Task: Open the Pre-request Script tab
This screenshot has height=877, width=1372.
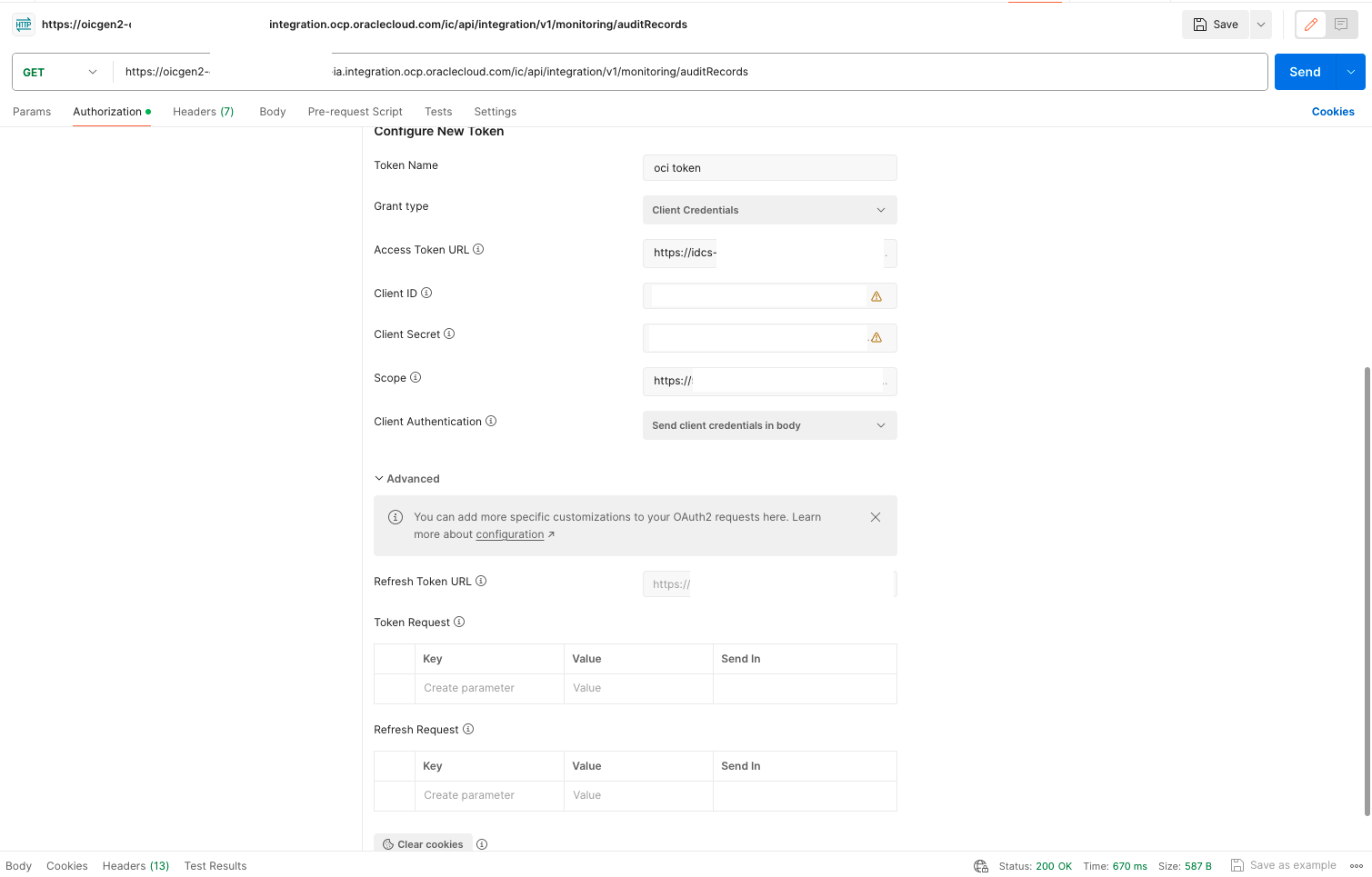Action: click(355, 111)
